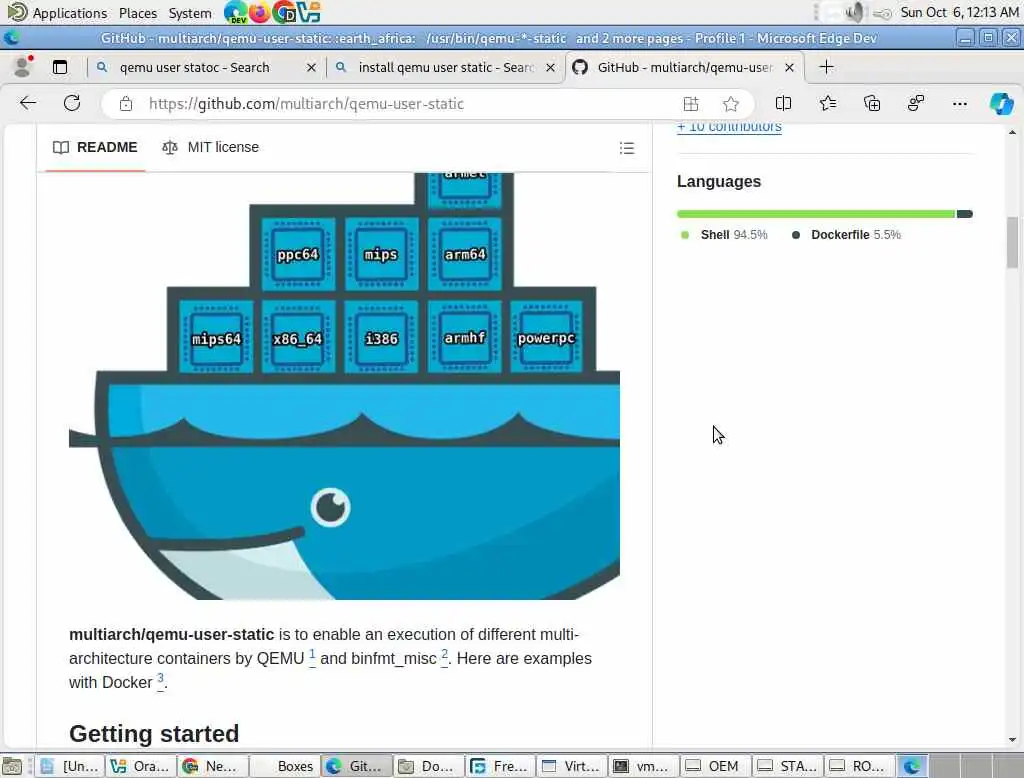
Task: Open the browser profile sharing icon
Action: coord(916,103)
